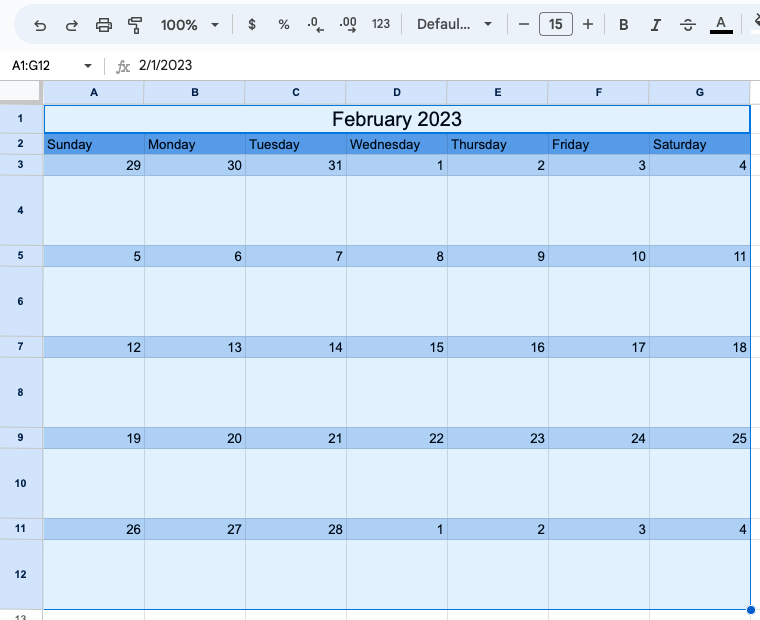Image resolution: width=760 pixels, height=620 pixels.
Task: Click the cell with date 19
Action: [x=94, y=438]
